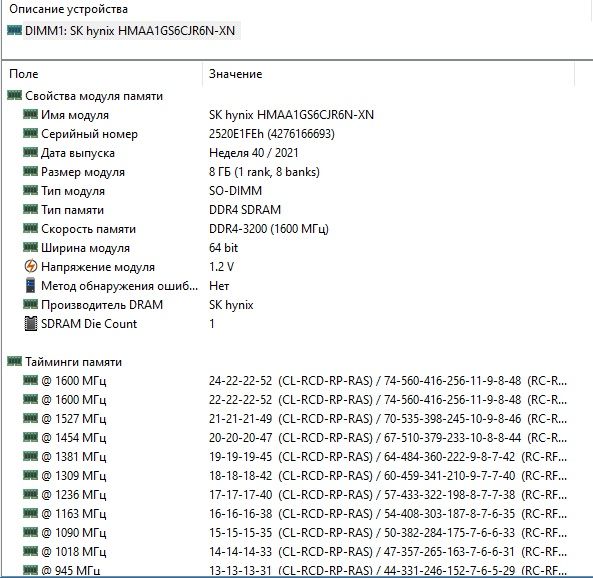Click the DIMM1 device memory icon
593x578 pixels.
pyautogui.click(x=14, y=30)
